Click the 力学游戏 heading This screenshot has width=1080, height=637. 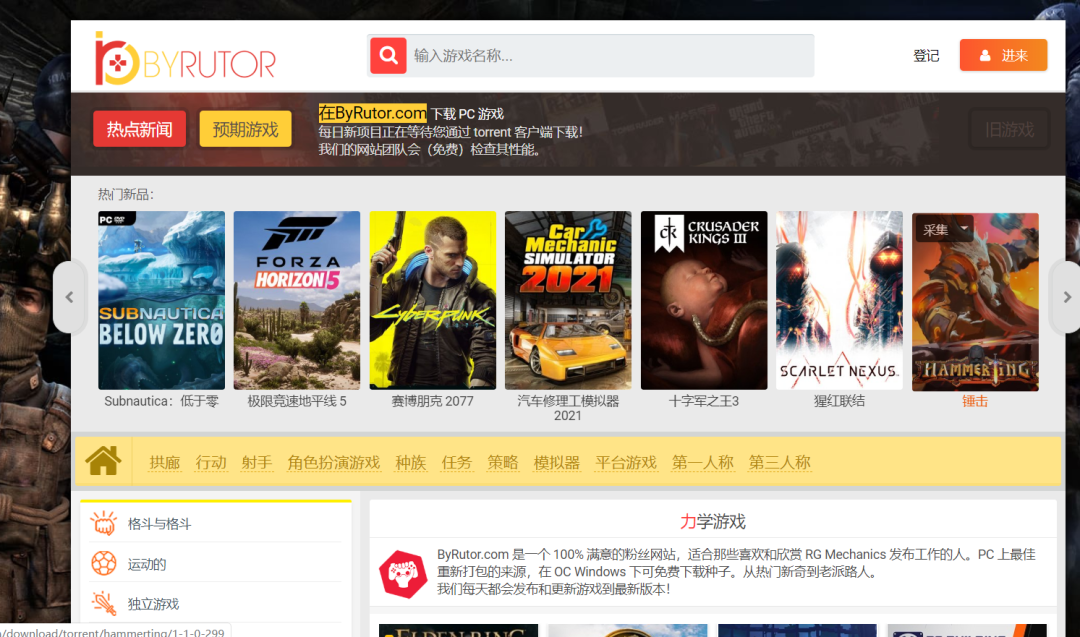713,521
